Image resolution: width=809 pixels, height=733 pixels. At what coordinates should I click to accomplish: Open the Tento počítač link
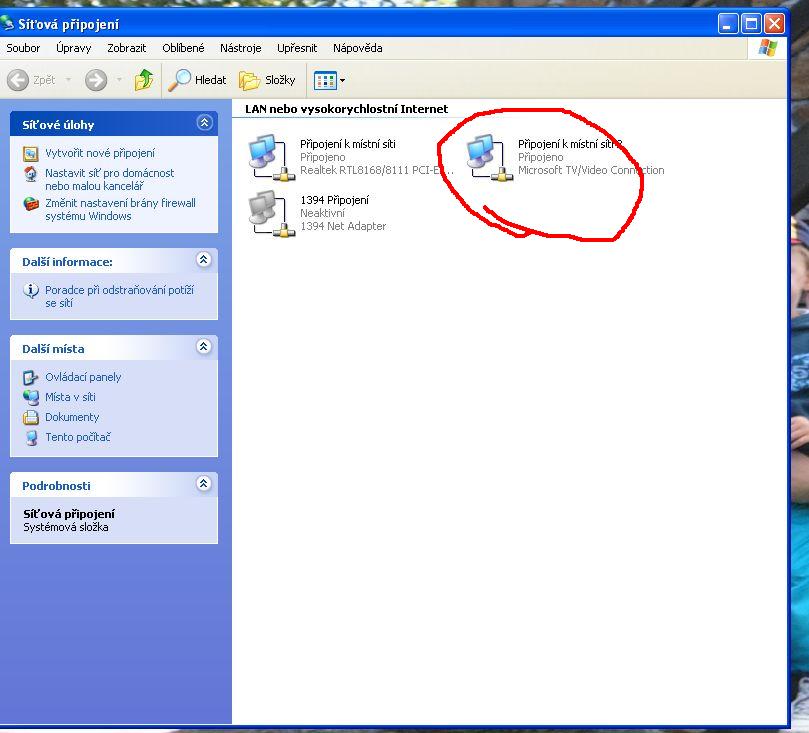pyautogui.click(x=78, y=437)
